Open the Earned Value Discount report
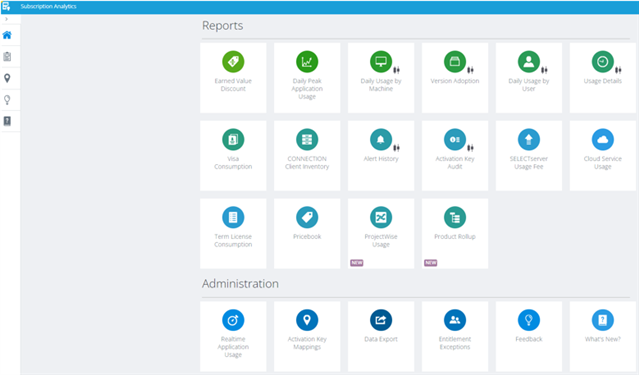Viewport: 639px width, 375px height. [x=233, y=78]
